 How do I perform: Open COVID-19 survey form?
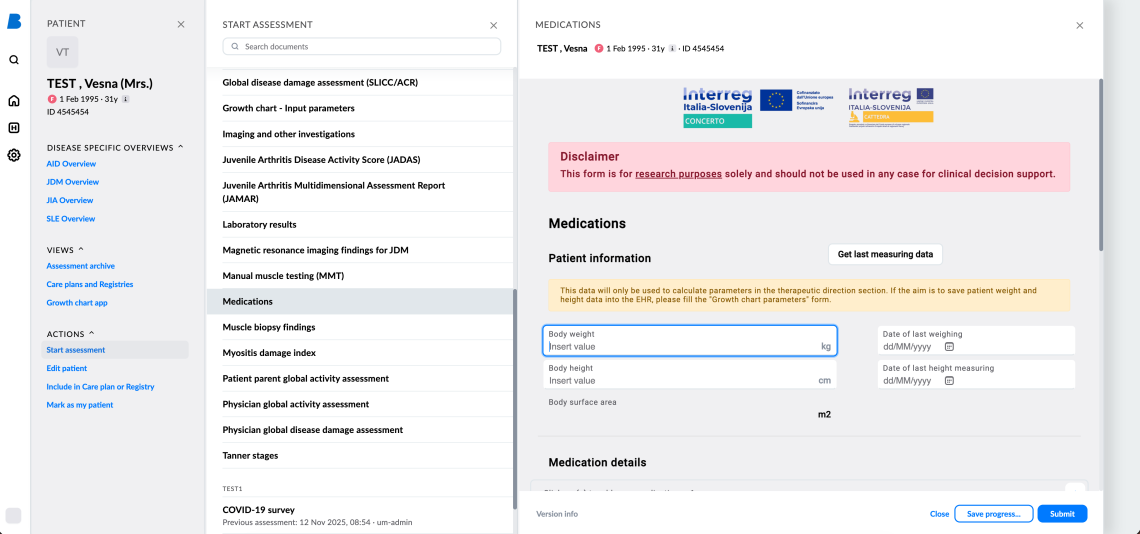360,515
